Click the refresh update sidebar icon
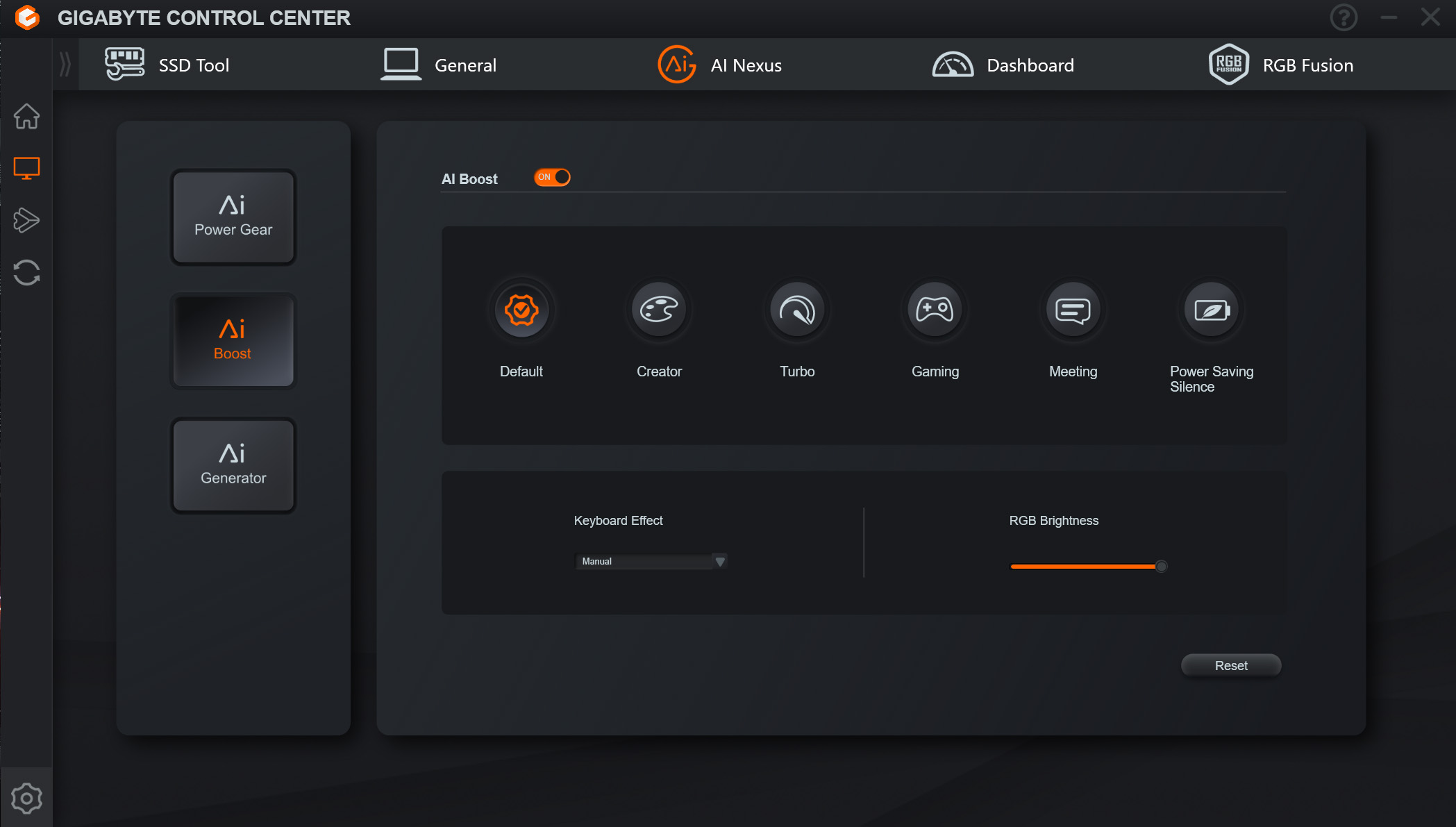Screen dimensions: 1456x827 pyautogui.click(x=26, y=272)
